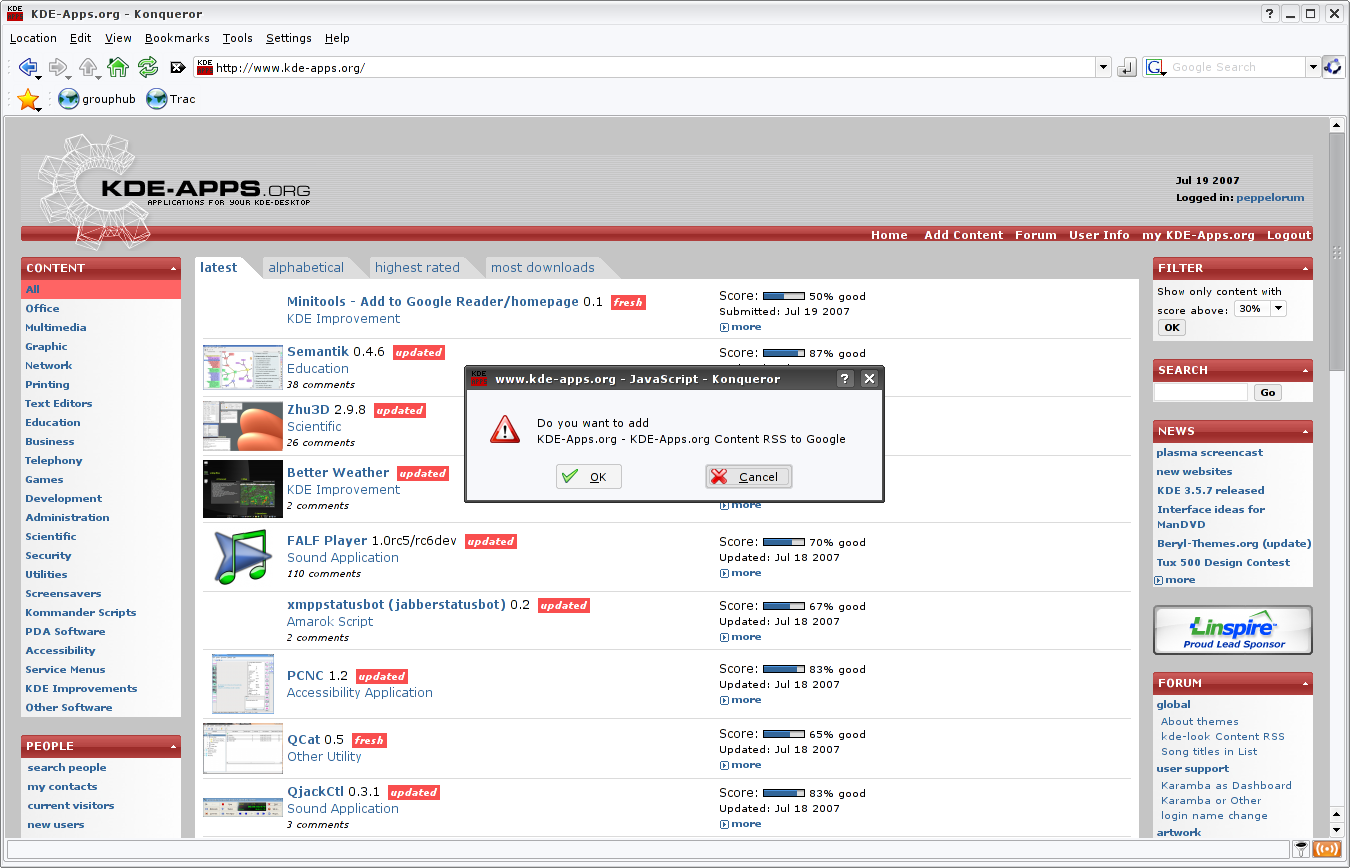Click the grey Forward arrow toolbar icon
The image size is (1350, 868).
[x=57, y=67]
